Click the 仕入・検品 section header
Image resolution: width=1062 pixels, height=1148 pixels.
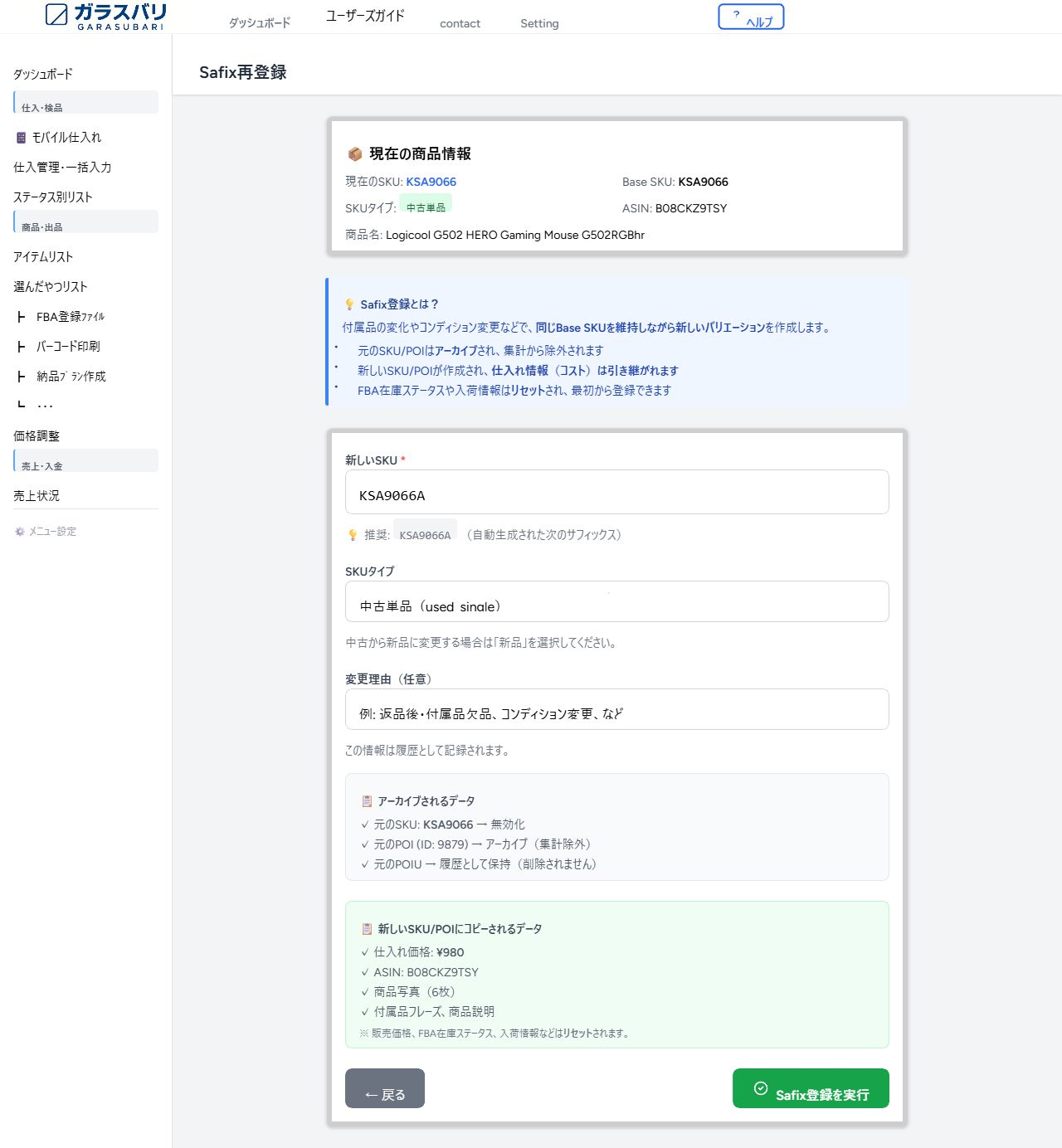point(86,102)
